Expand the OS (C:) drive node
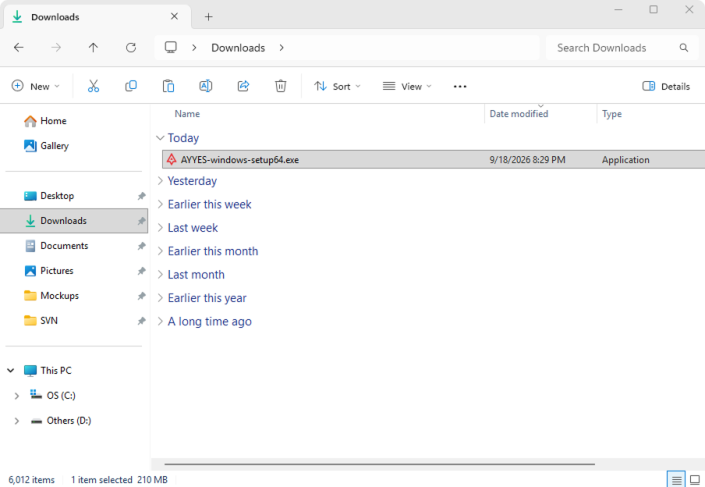Viewport: 705px width, 487px height. [x=17, y=396]
